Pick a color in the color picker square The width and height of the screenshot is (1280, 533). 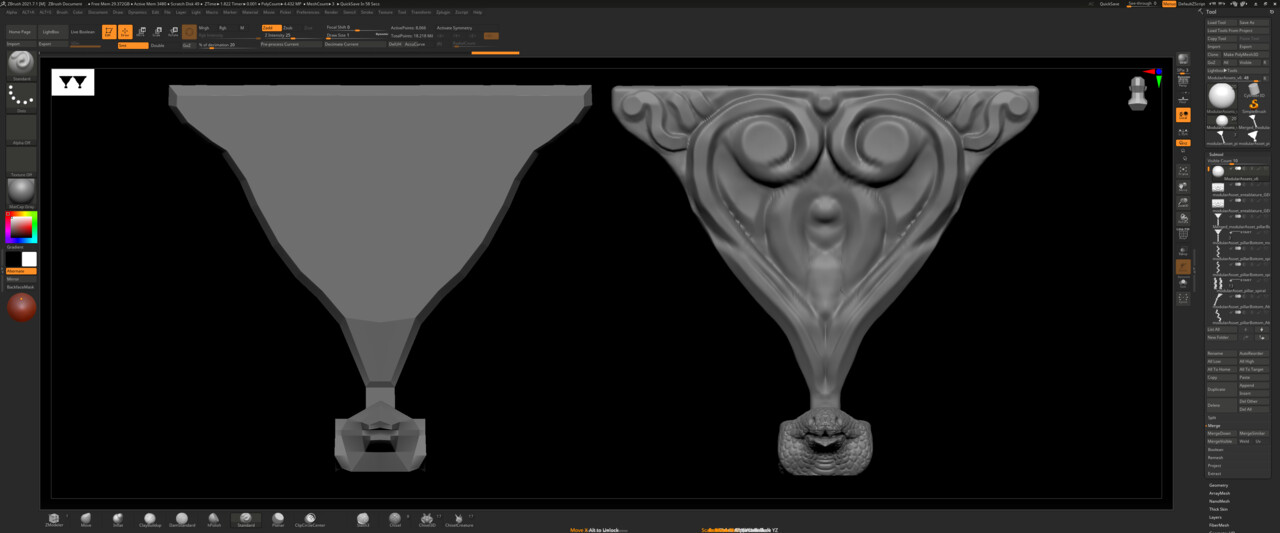click(21, 227)
